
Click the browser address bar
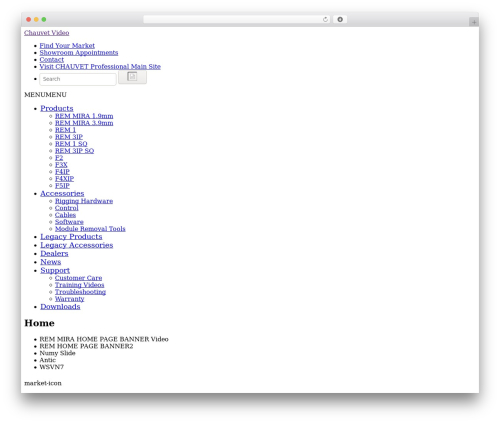[x=236, y=19]
